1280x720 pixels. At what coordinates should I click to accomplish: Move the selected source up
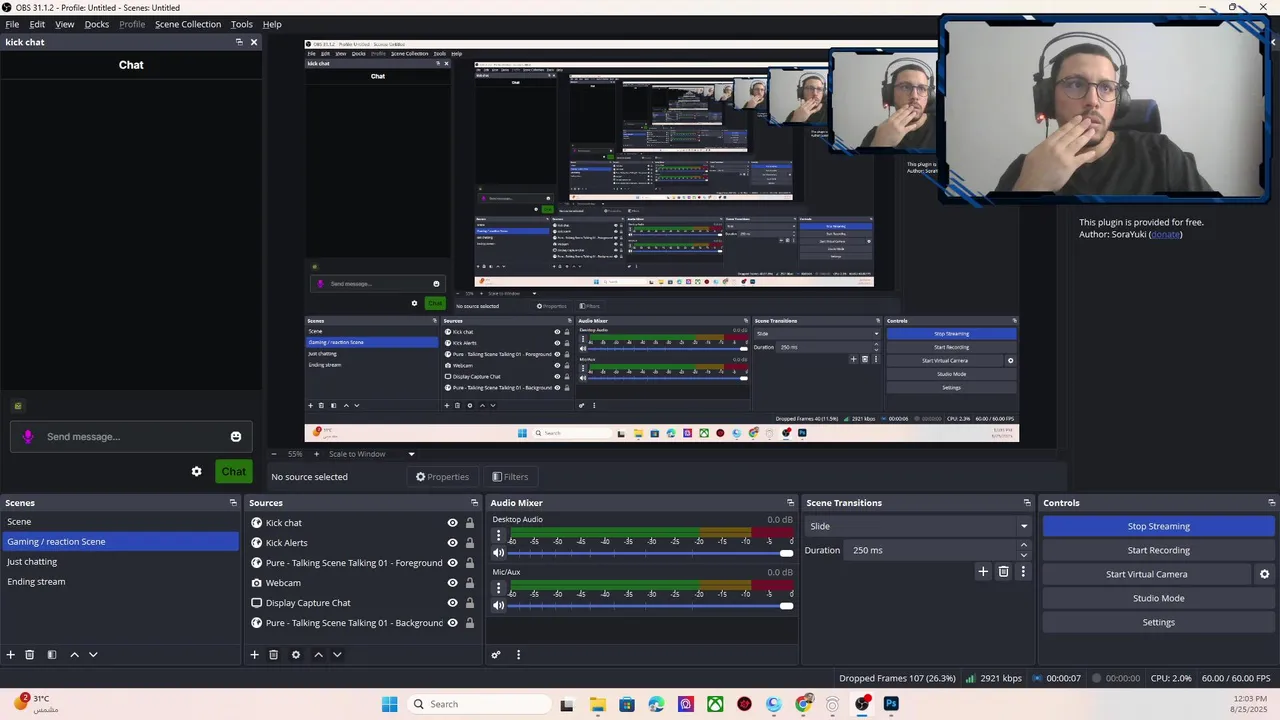point(318,655)
